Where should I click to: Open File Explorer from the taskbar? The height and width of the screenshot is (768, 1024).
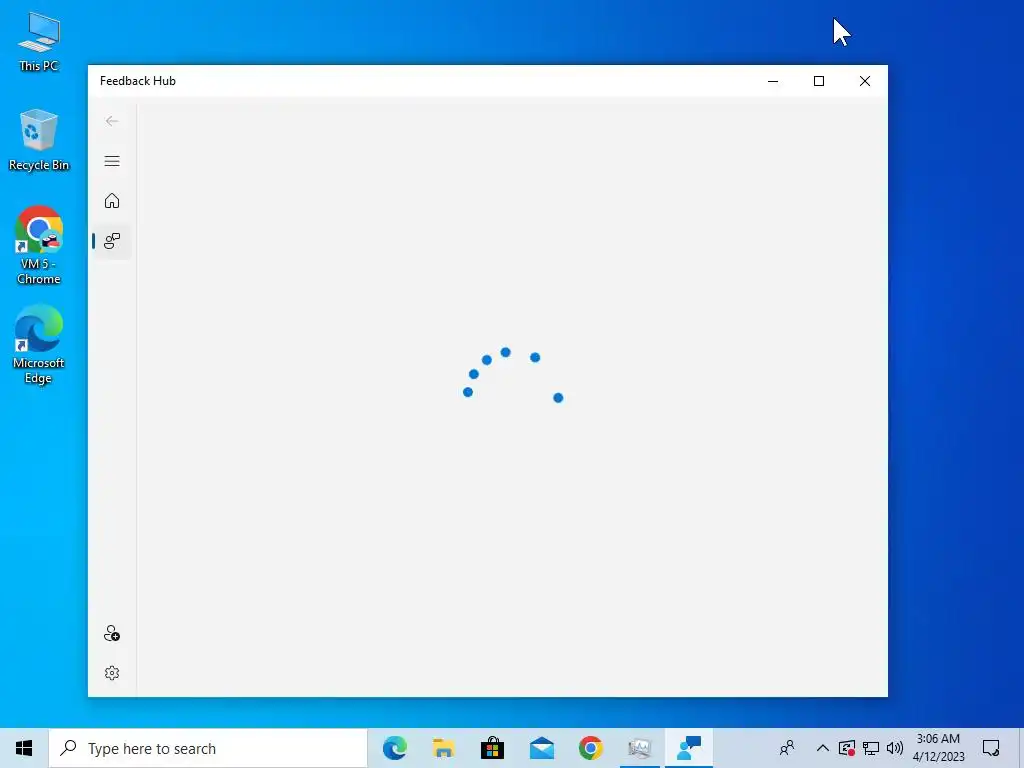coord(443,748)
